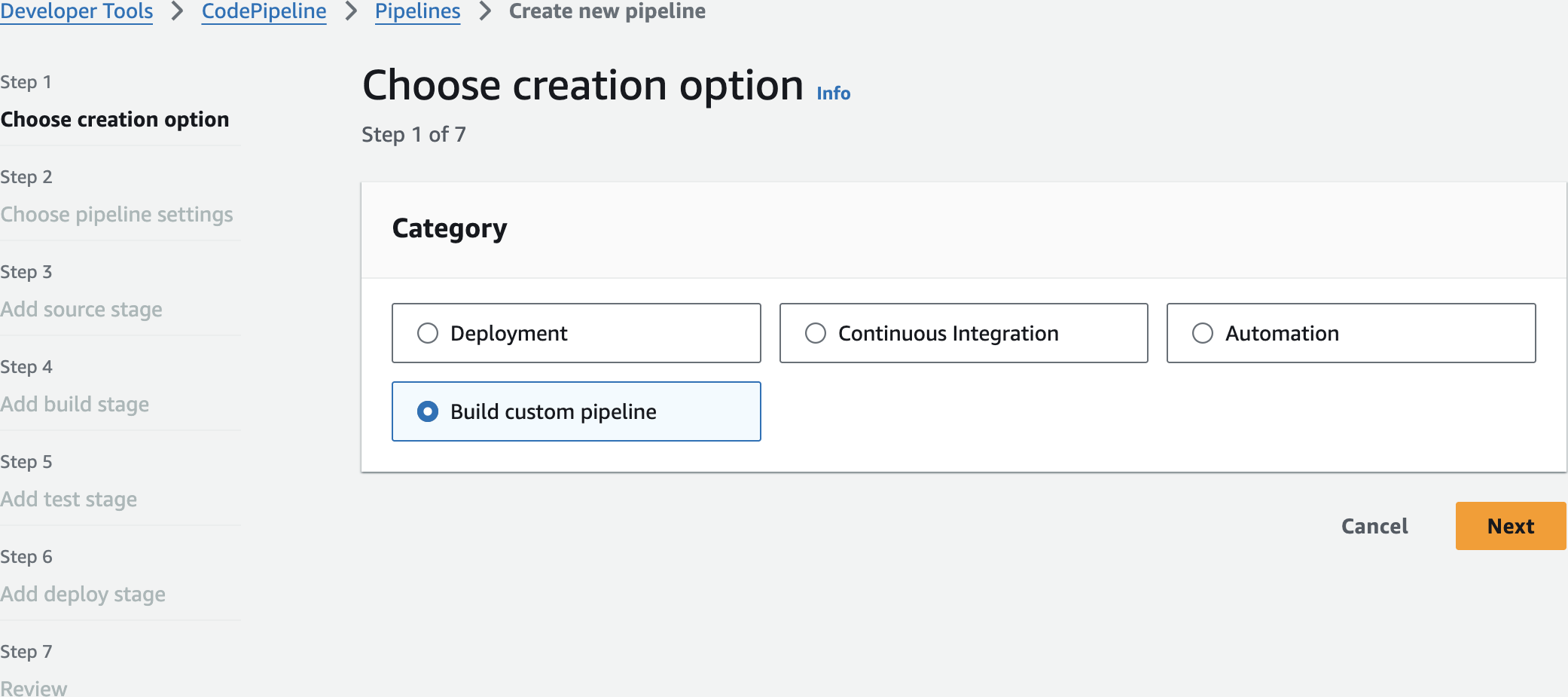The width and height of the screenshot is (1568, 697).
Task: Navigate to the Pipelines breadcrumb
Action: pyautogui.click(x=417, y=11)
